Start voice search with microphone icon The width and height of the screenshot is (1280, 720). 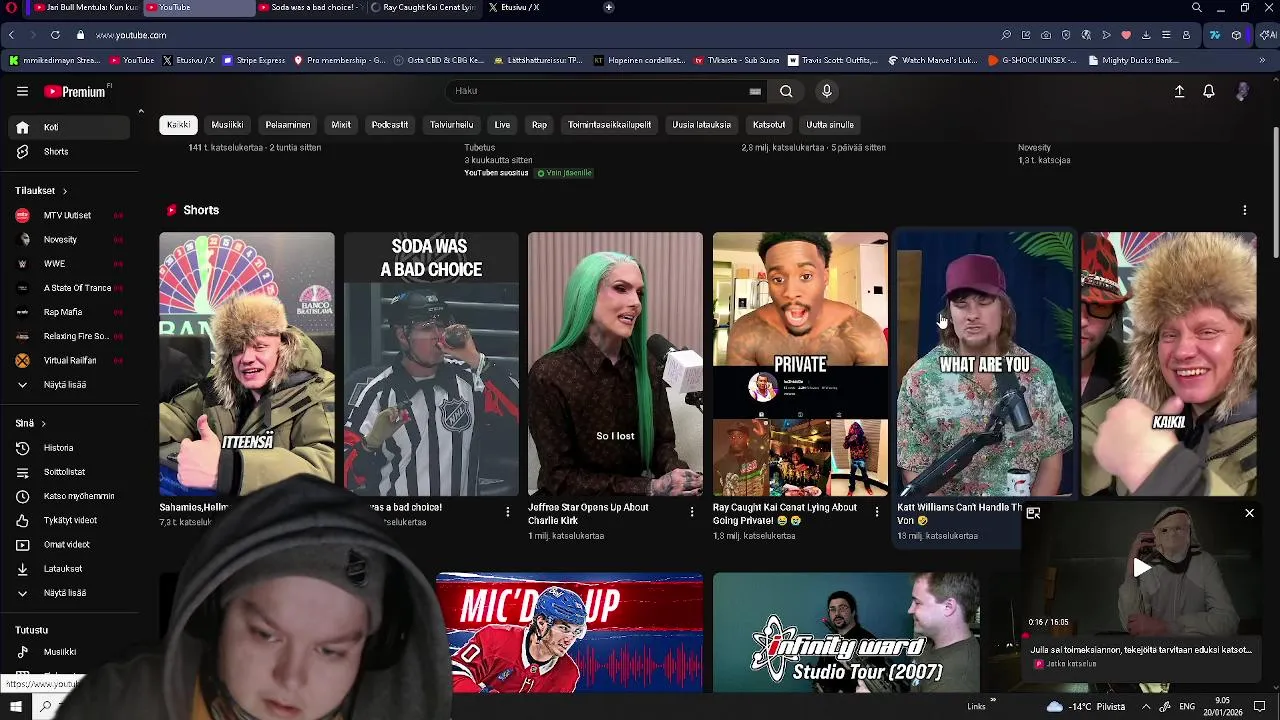pyautogui.click(x=826, y=91)
